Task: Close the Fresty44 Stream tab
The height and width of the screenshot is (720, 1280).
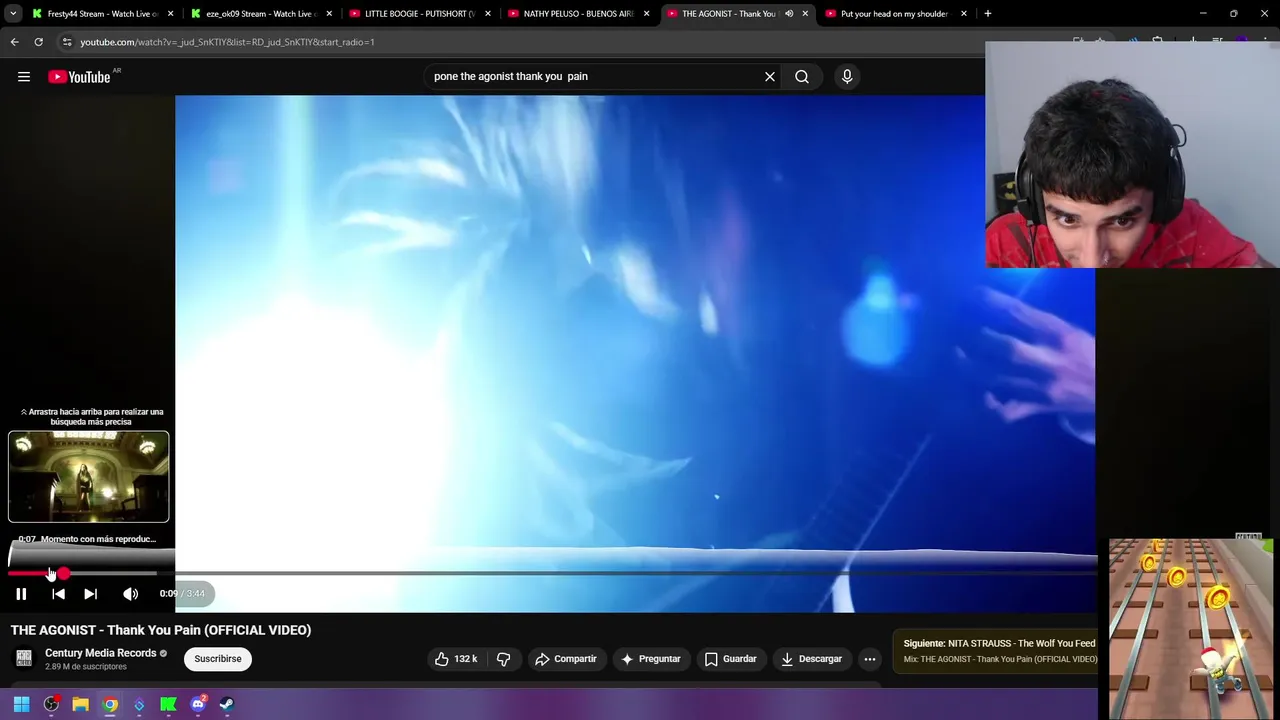Action: tap(171, 14)
